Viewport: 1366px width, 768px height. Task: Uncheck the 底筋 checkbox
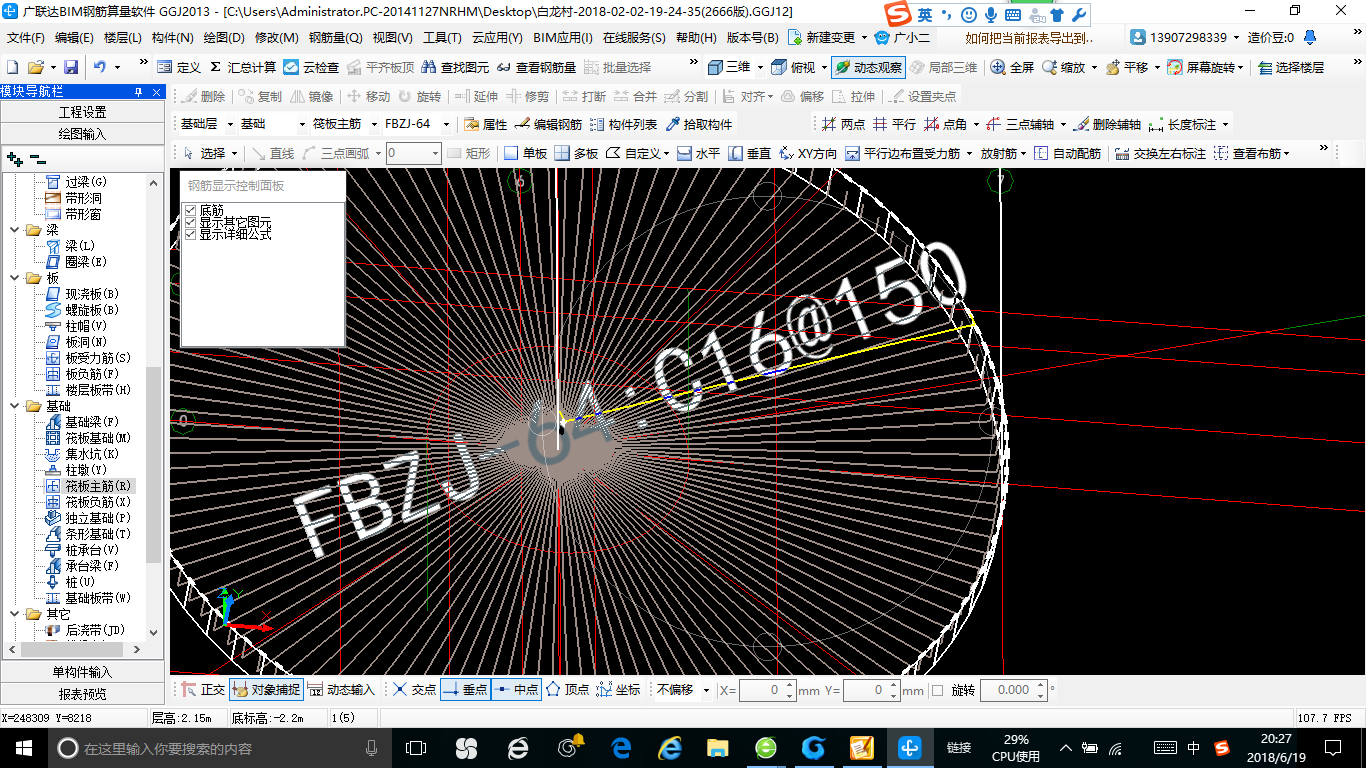pos(190,210)
